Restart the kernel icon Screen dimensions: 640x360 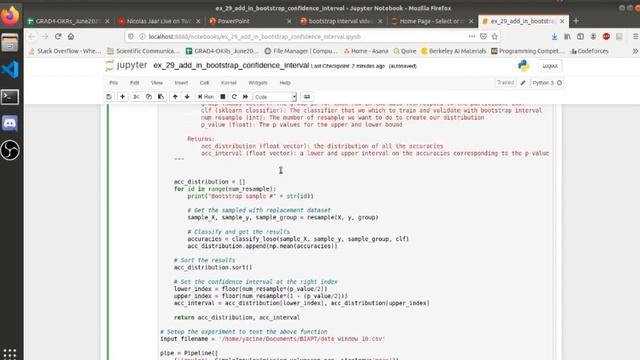click(x=234, y=97)
